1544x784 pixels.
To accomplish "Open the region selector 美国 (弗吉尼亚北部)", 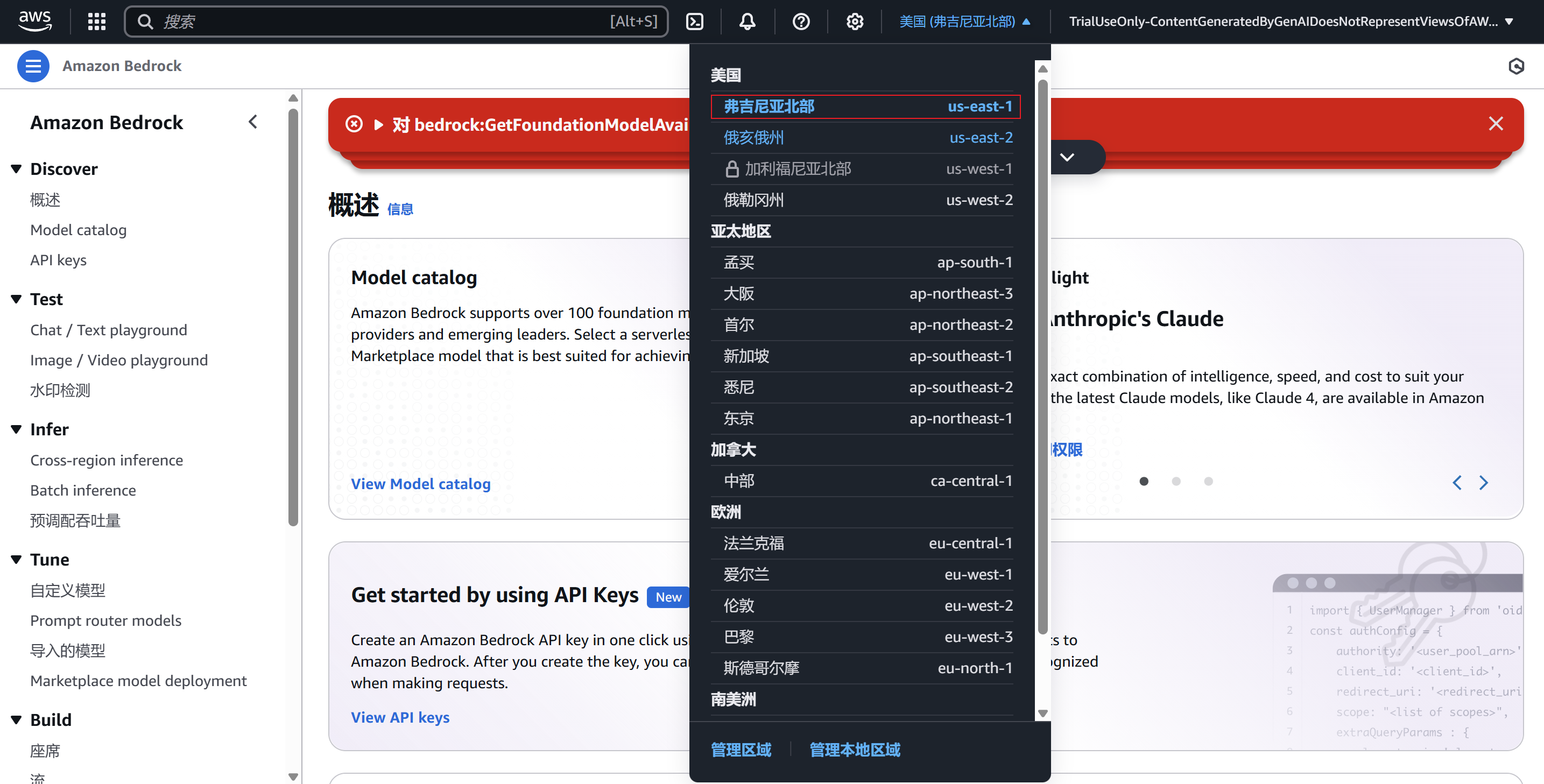I will pyautogui.click(x=964, y=22).
